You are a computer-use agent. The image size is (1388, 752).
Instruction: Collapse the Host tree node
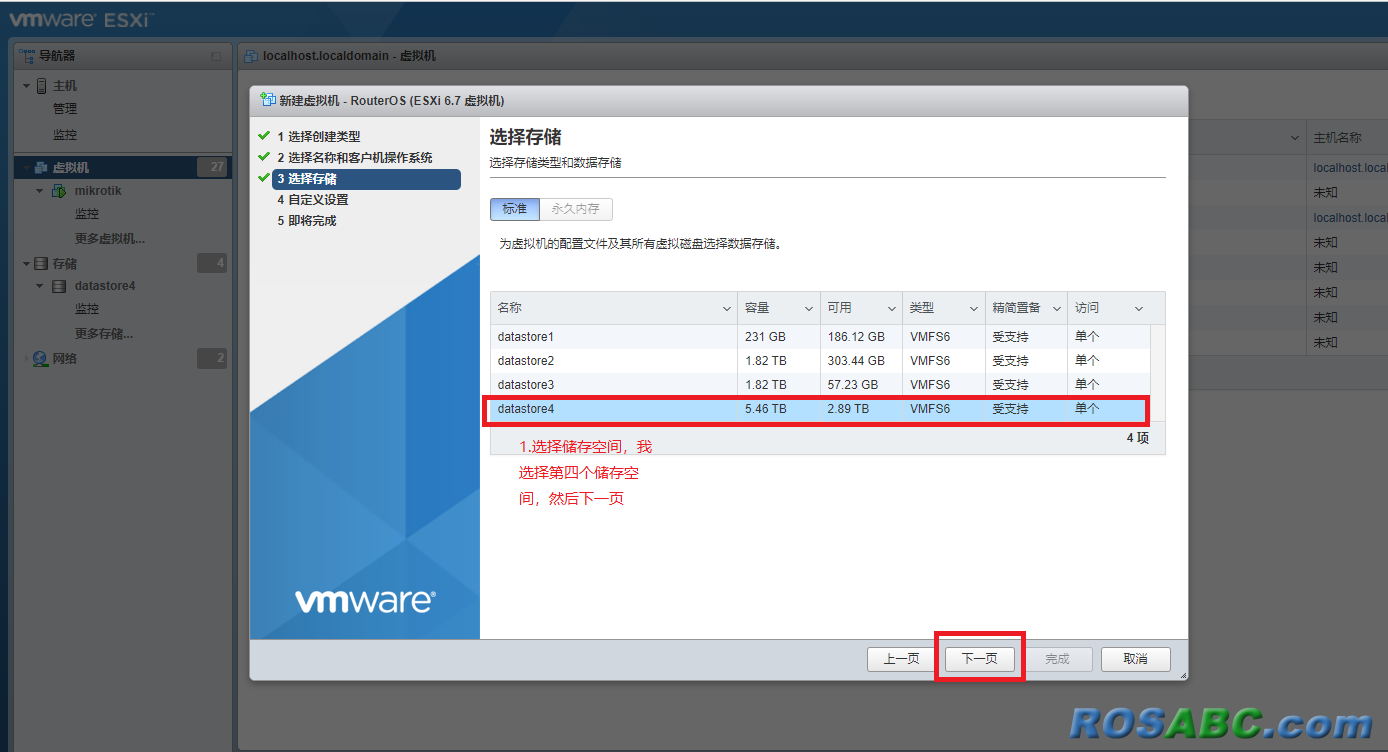pyautogui.click(x=27, y=86)
